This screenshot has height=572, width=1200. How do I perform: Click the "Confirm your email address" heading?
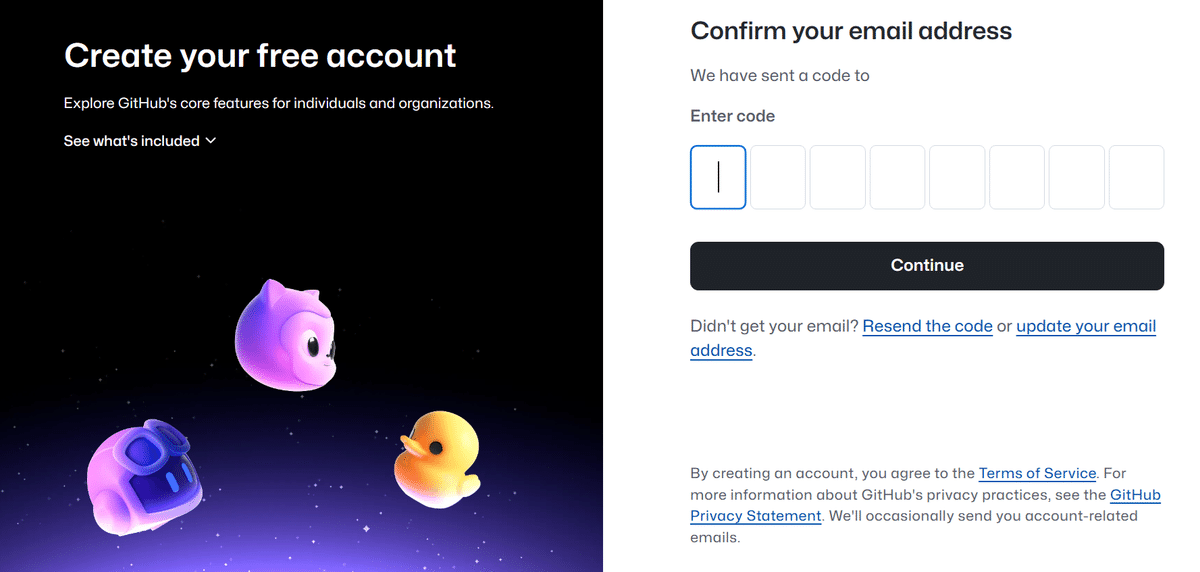[851, 31]
